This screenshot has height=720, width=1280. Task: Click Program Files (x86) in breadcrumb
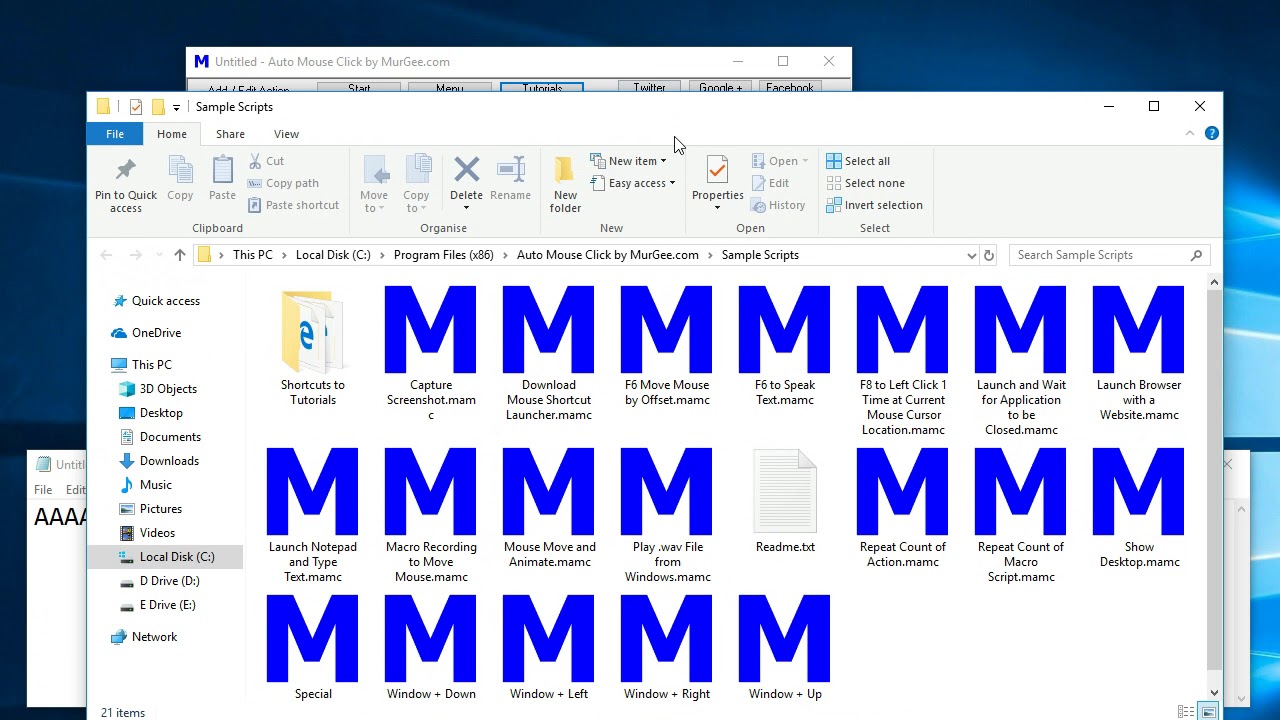point(444,255)
